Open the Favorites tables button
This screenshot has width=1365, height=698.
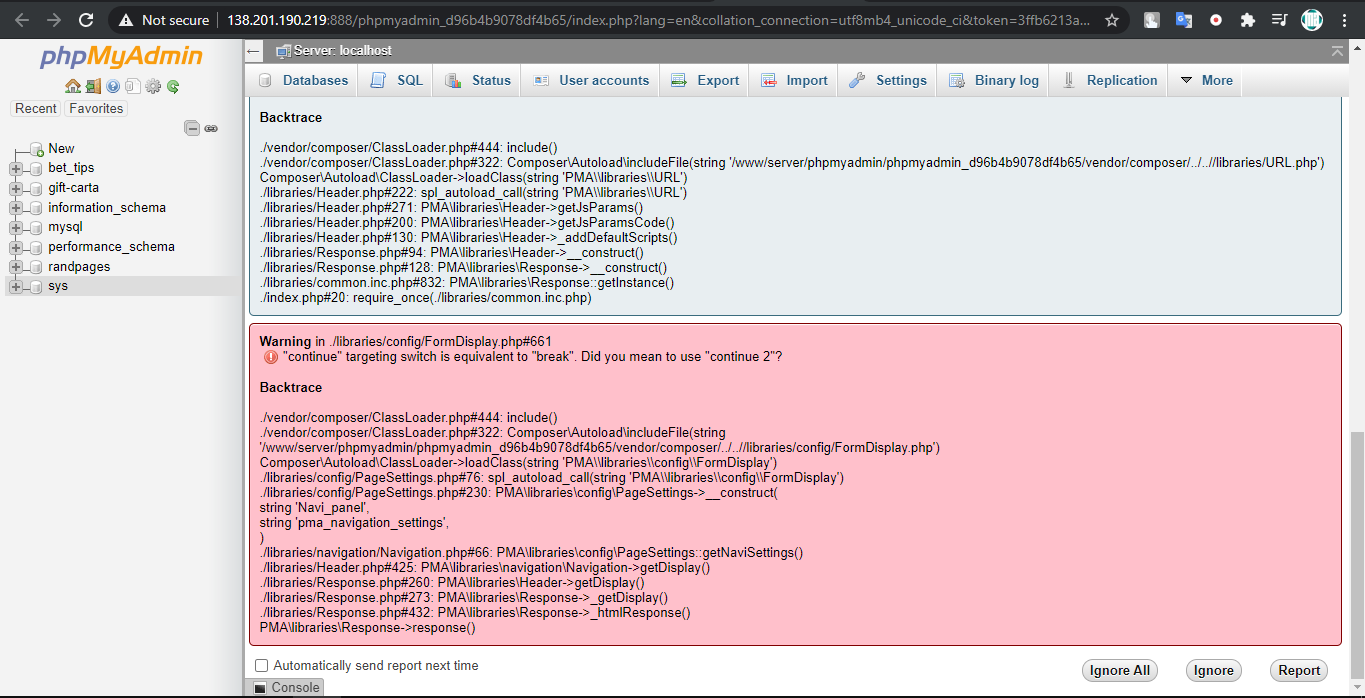(96, 108)
